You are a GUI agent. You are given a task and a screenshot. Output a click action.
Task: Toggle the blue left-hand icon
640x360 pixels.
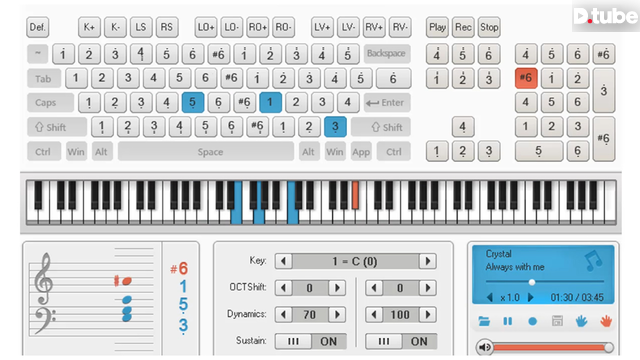pos(581,321)
